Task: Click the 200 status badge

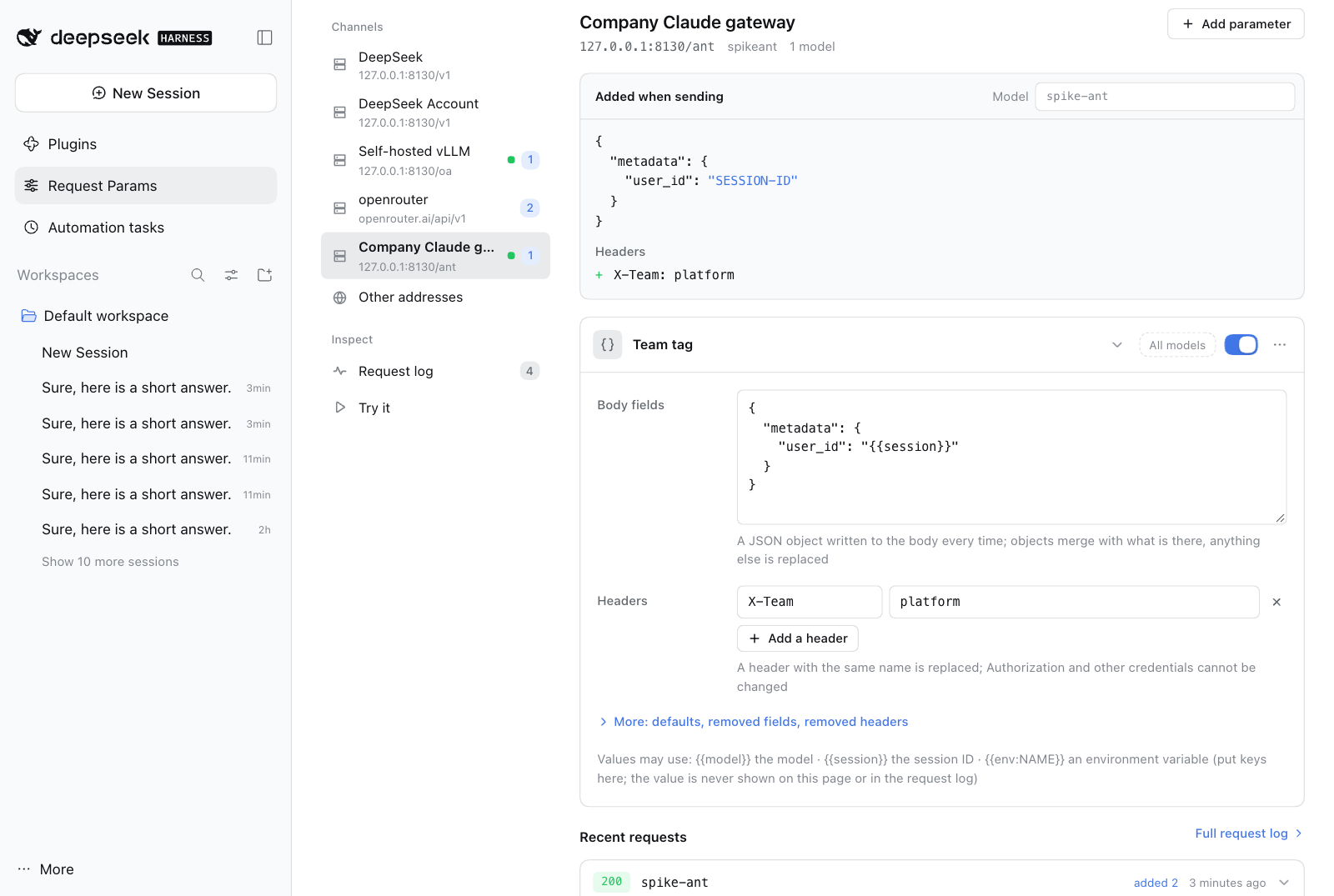Action: click(612, 882)
